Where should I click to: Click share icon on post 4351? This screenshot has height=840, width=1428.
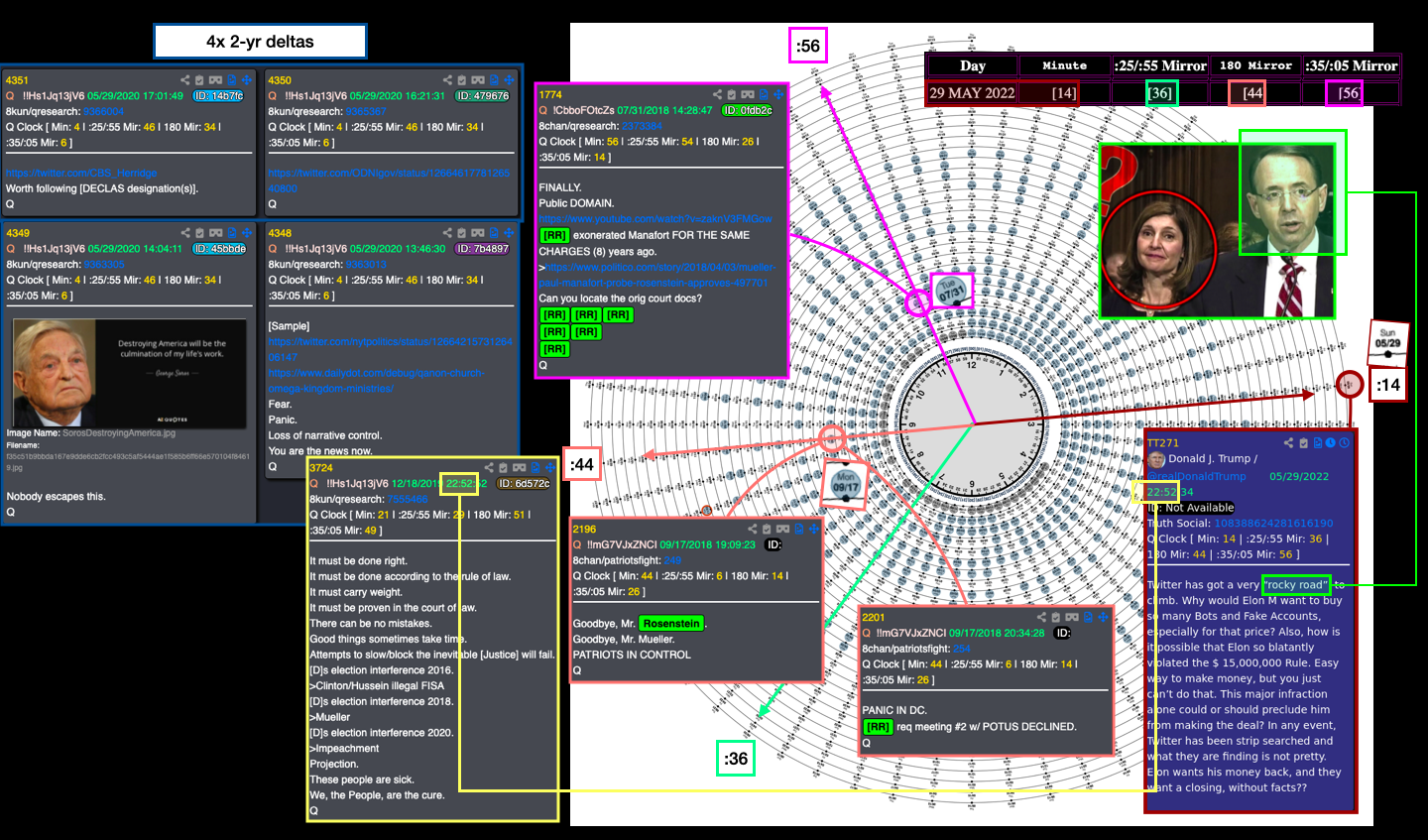[184, 80]
